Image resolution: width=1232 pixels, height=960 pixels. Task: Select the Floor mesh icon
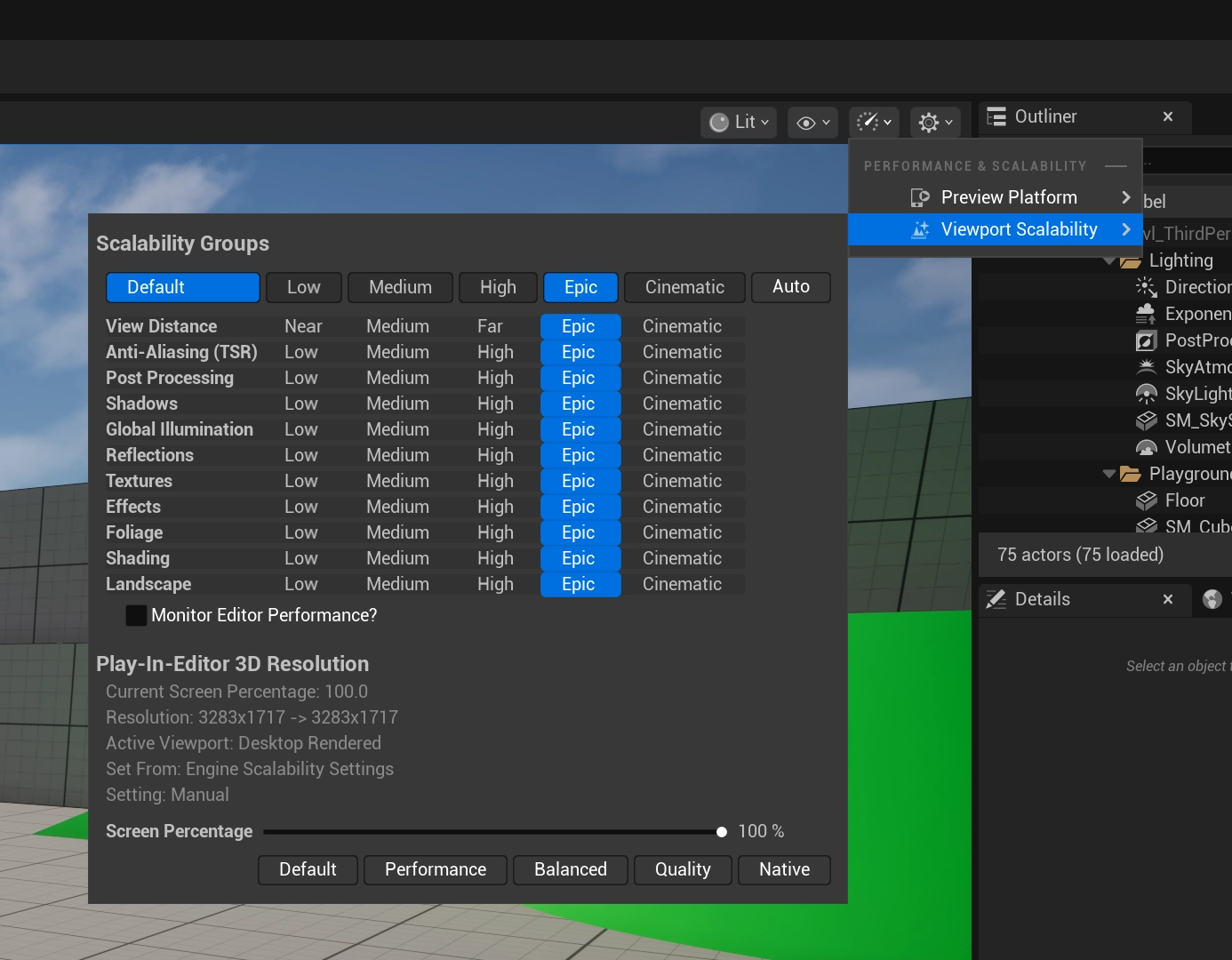click(1147, 500)
